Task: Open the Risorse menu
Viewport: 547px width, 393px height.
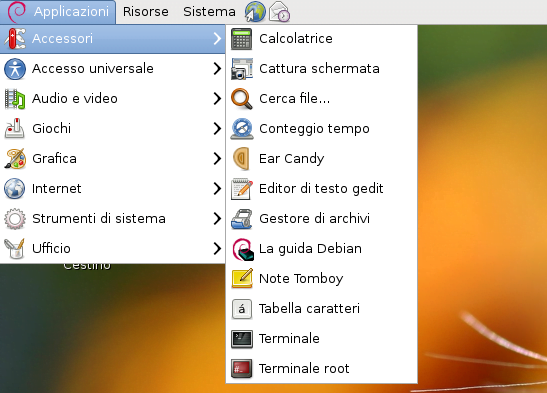Action: tap(145, 12)
